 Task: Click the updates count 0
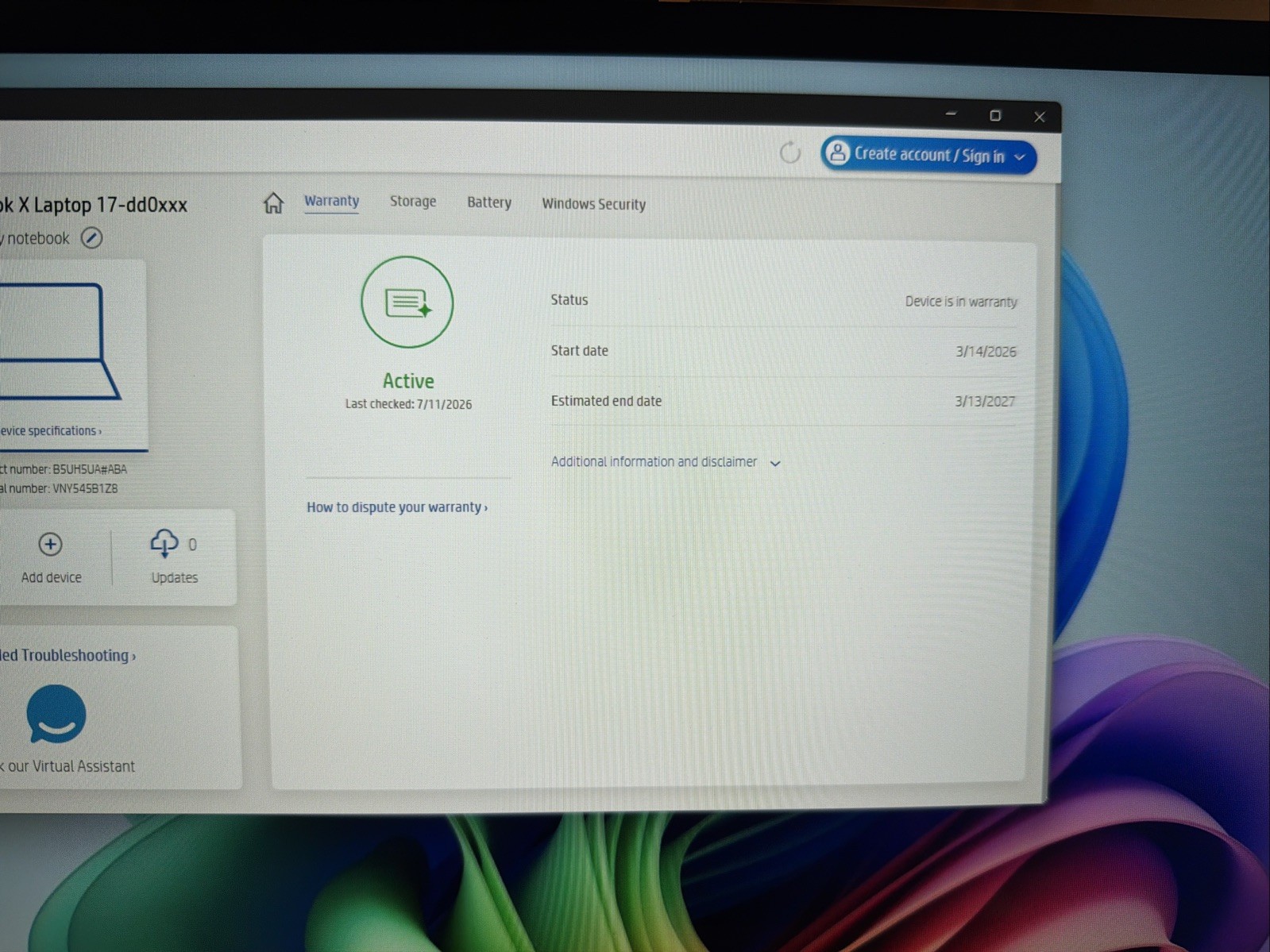tap(192, 545)
